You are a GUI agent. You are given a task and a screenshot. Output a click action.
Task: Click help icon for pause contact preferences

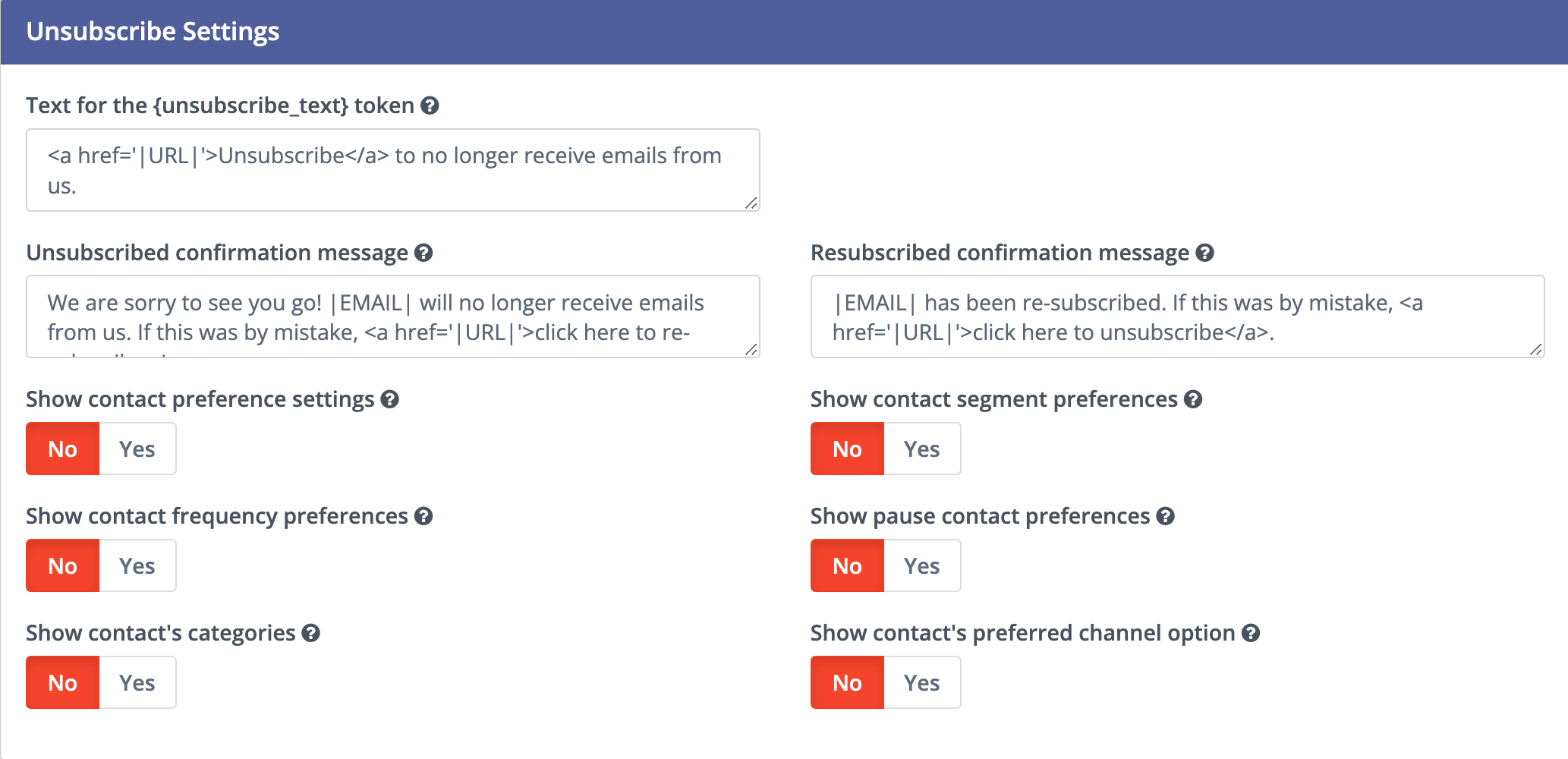1165,516
